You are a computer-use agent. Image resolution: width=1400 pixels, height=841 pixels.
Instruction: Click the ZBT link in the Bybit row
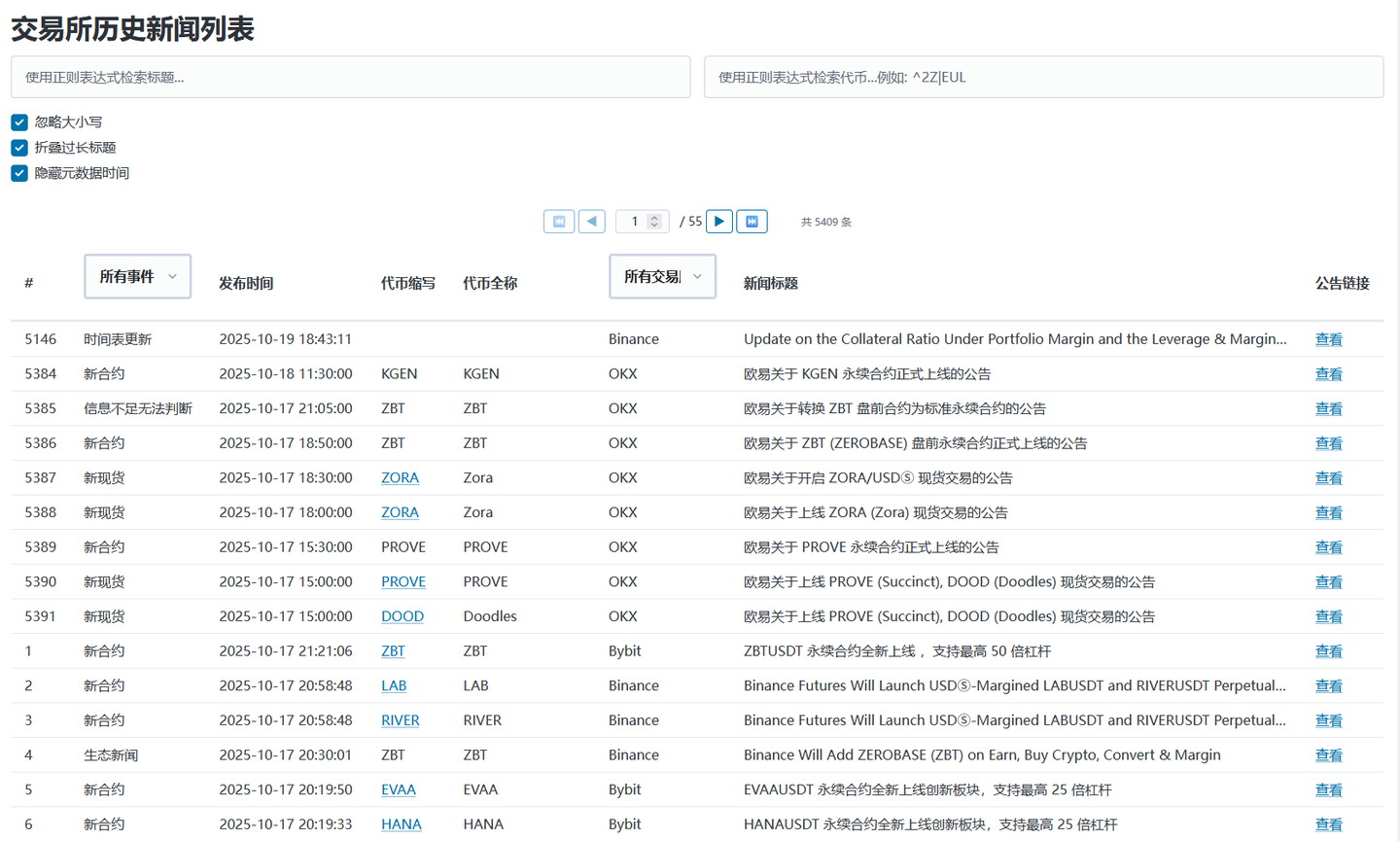coord(393,650)
